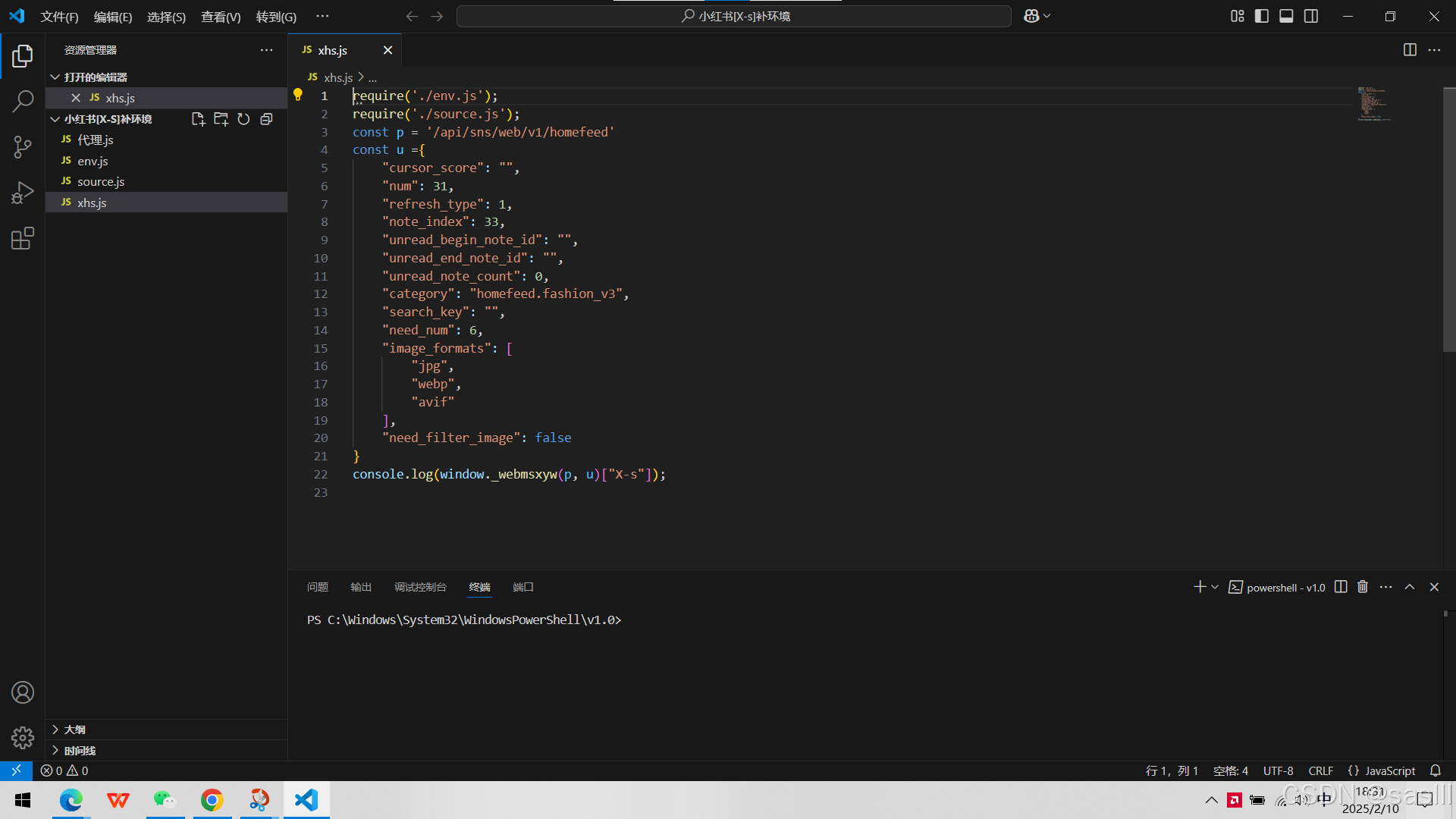Open the Source Control view
This screenshot has height=819, width=1456.
[x=23, y=146]
